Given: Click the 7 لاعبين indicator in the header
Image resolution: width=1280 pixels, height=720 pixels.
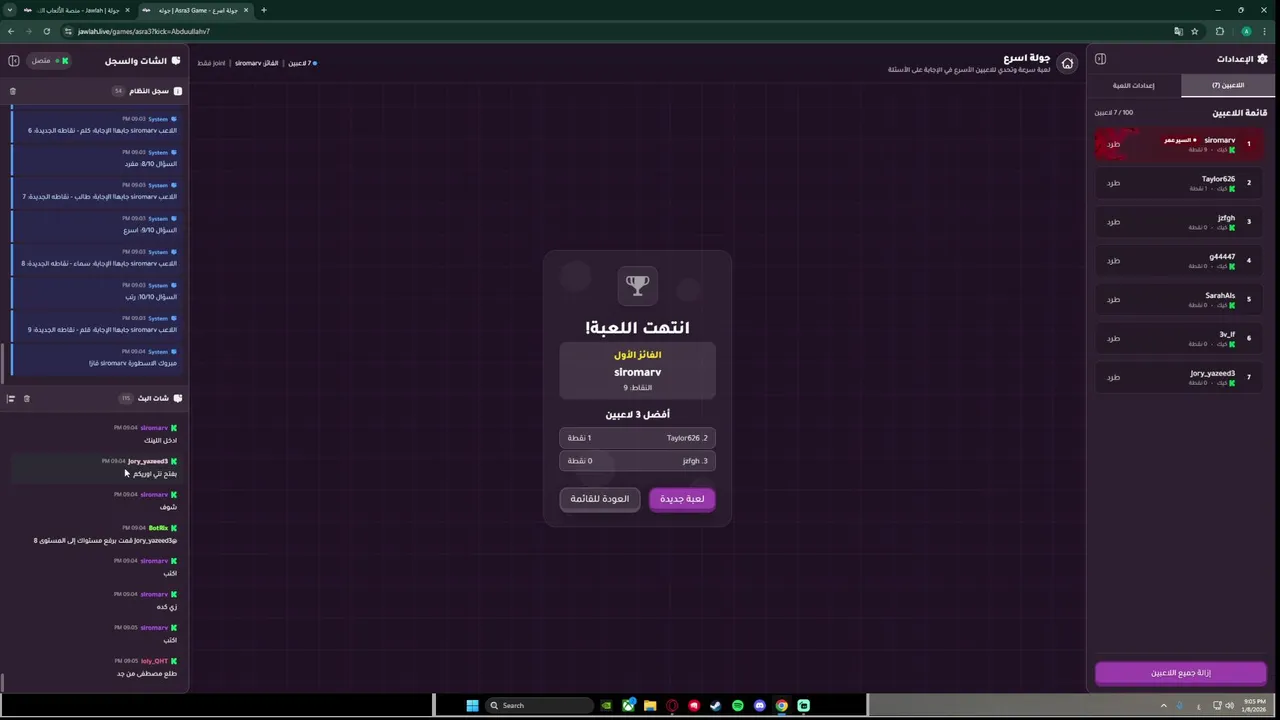Looking at the screenshot, I should point(302,63).
